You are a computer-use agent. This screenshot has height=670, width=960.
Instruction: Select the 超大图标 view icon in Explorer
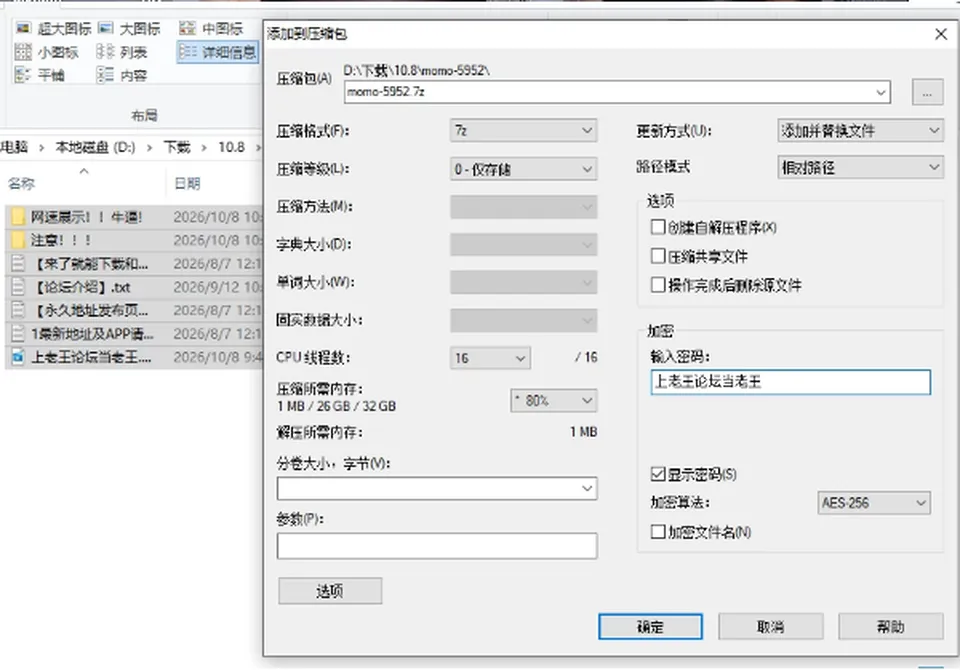(x=23, y=28)
